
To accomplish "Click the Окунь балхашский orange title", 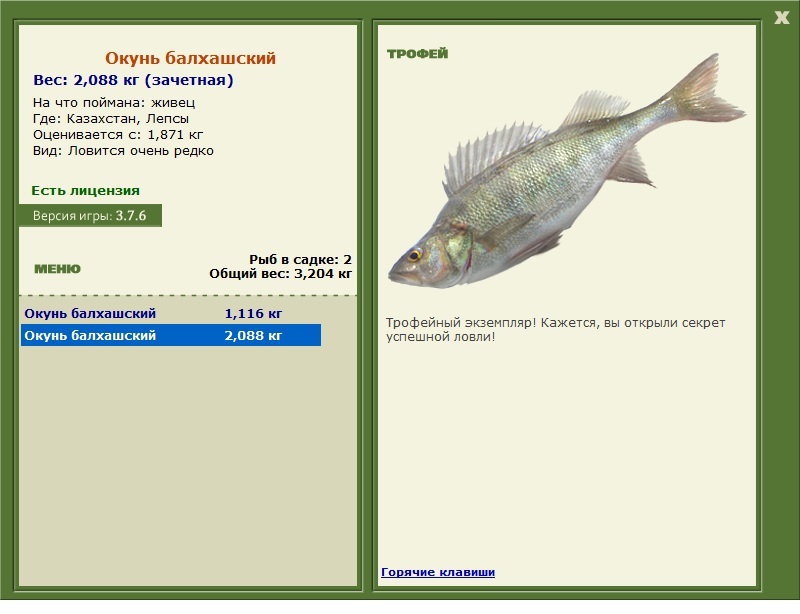I will tap(190, 58).
